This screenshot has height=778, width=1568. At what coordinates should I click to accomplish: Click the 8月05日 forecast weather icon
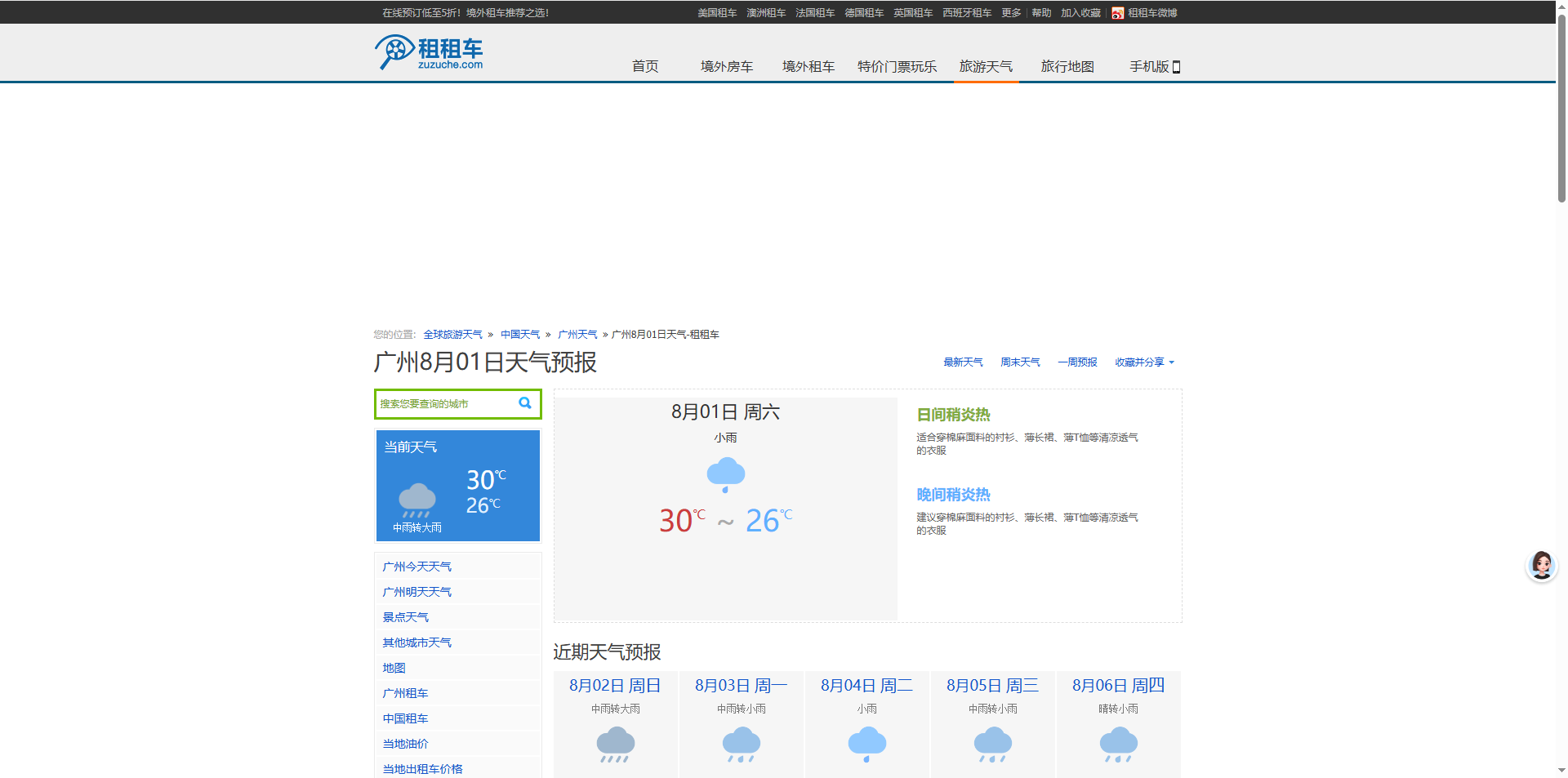pos(993,745)
